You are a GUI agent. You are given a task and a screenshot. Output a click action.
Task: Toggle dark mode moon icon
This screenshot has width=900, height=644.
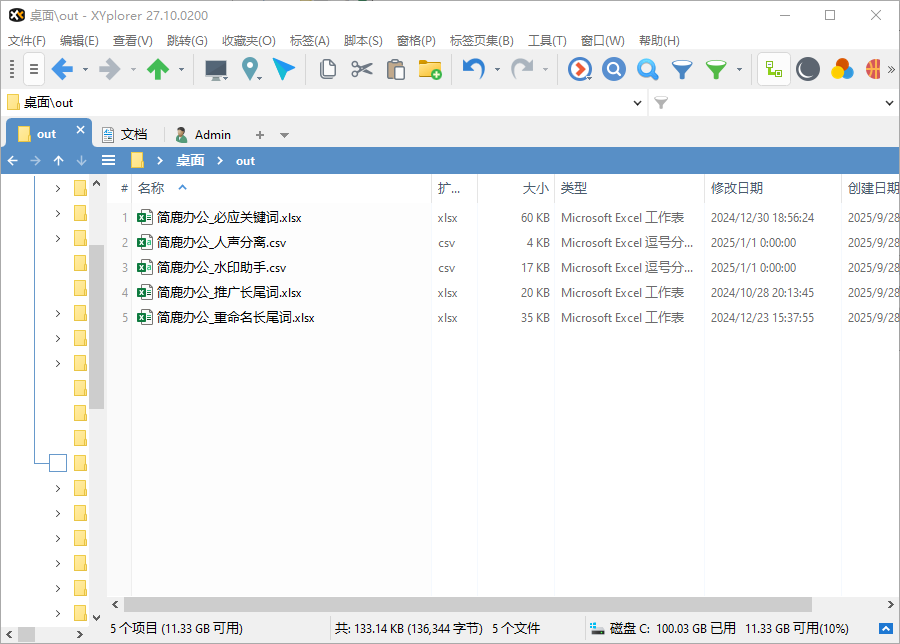pyautogui.click(x=808, y=69)
